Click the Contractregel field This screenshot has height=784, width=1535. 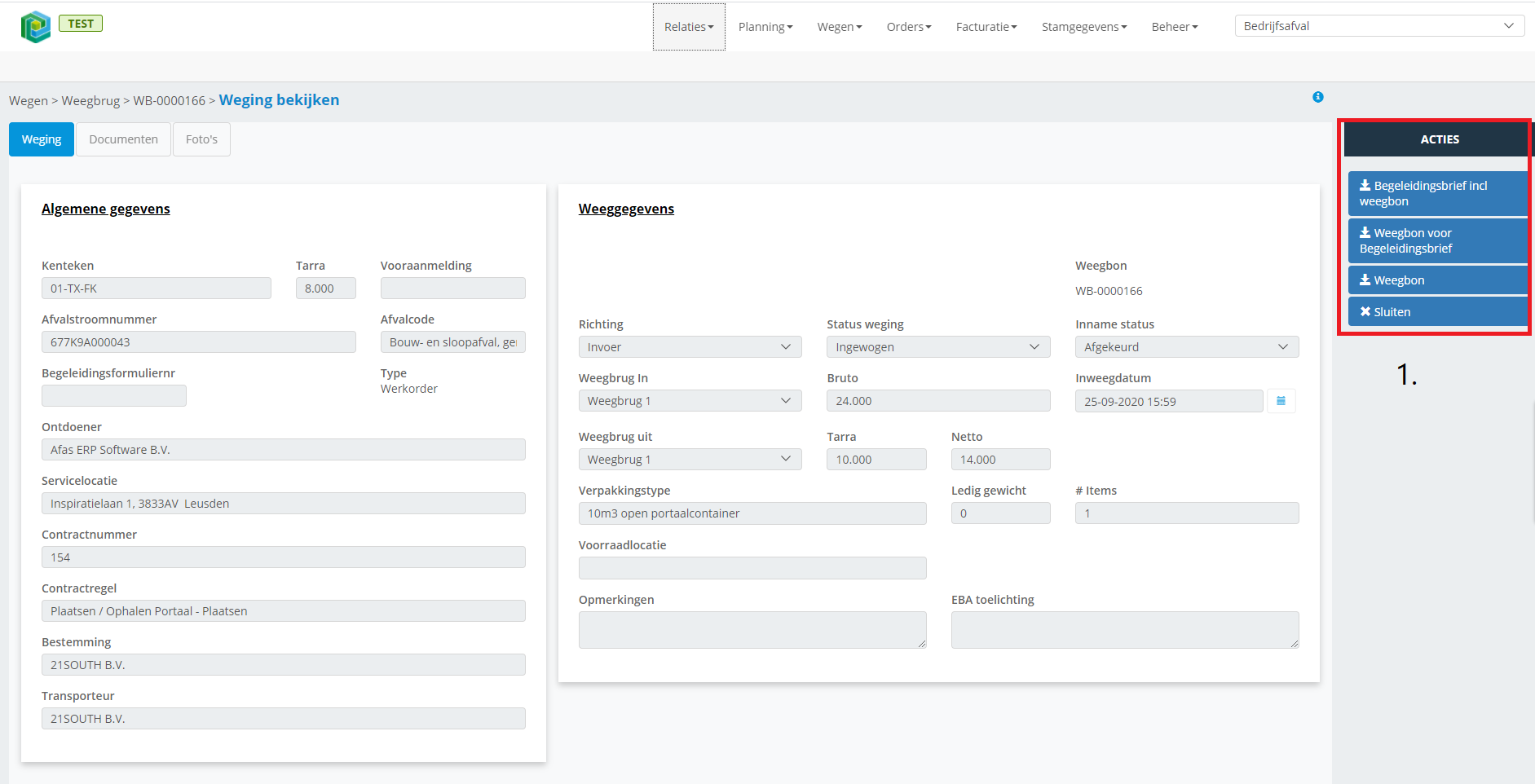284,611
